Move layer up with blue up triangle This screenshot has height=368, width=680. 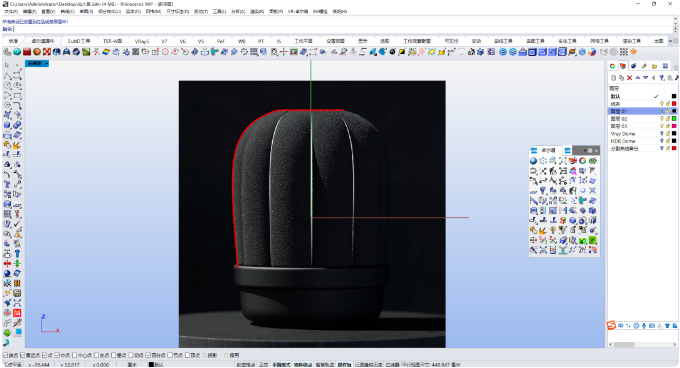point(638,78)
